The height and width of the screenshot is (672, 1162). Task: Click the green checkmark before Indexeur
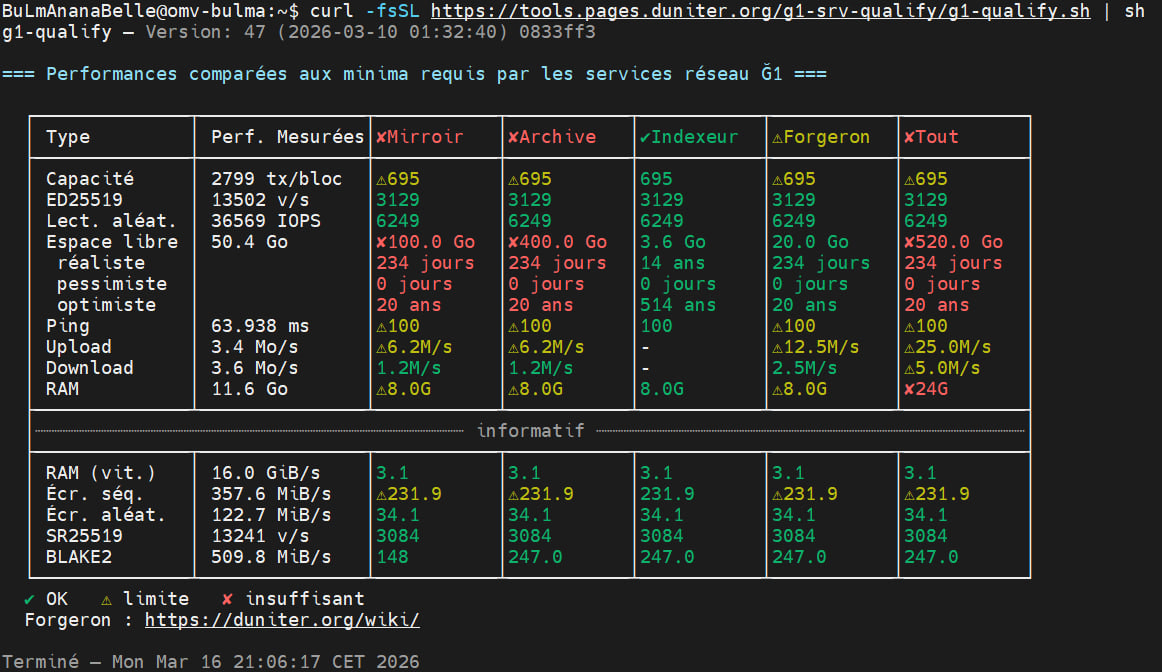pyautogui.click(x=645, y=137)
